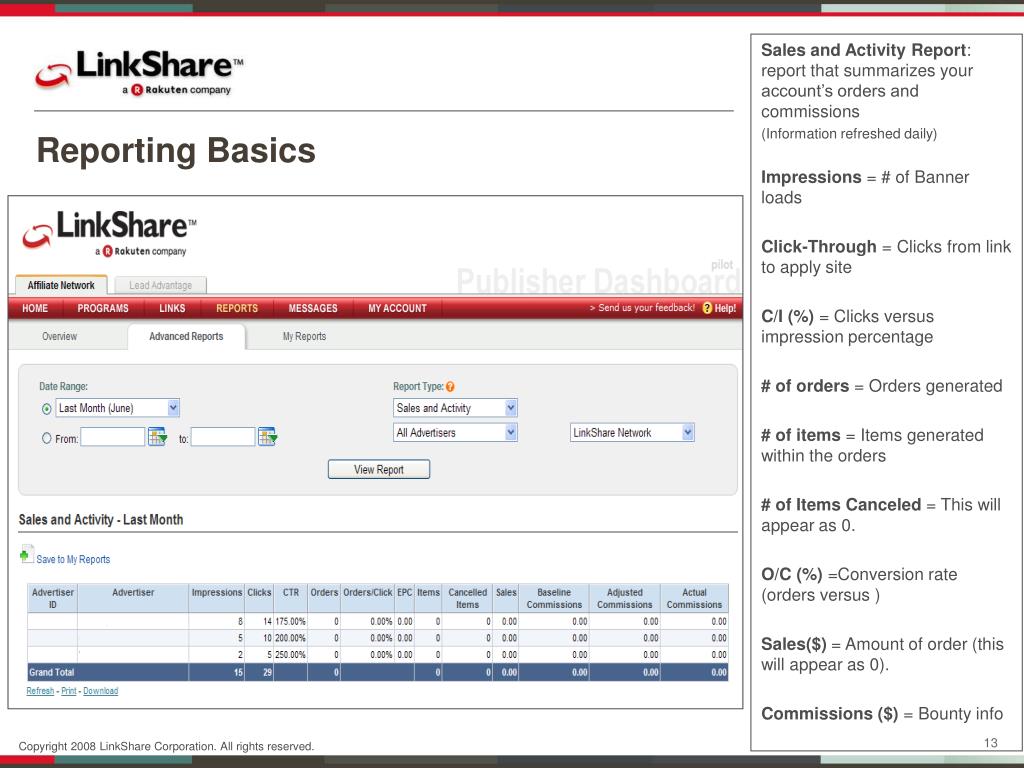
Task: Click the Download link below the table
Action: pos(101,691)
